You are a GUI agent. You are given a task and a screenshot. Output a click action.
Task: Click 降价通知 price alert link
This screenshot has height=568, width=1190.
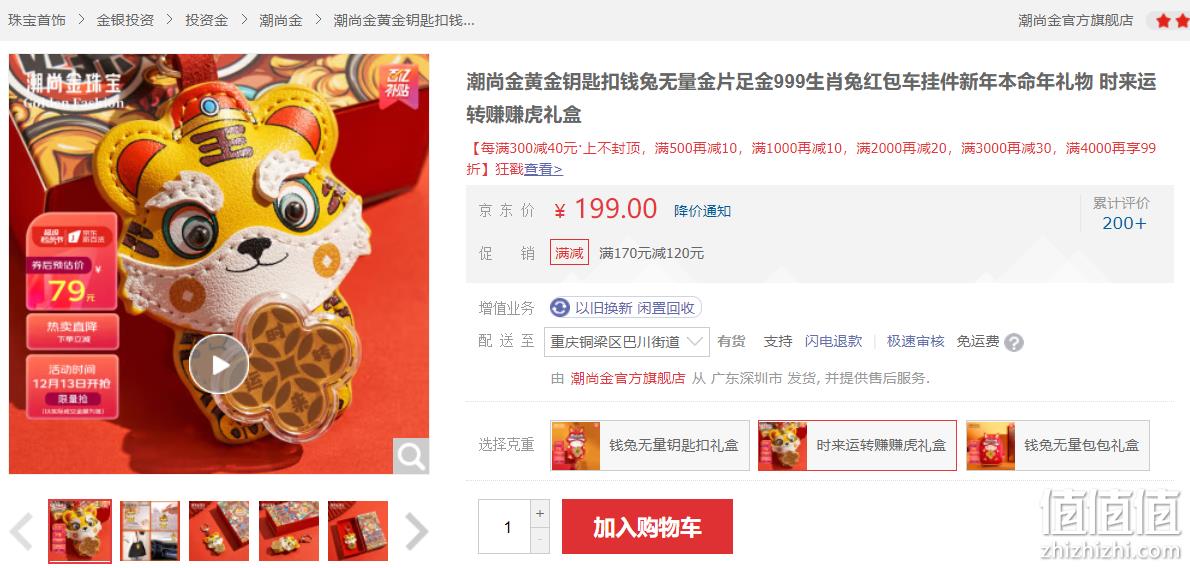click(703, 211)
